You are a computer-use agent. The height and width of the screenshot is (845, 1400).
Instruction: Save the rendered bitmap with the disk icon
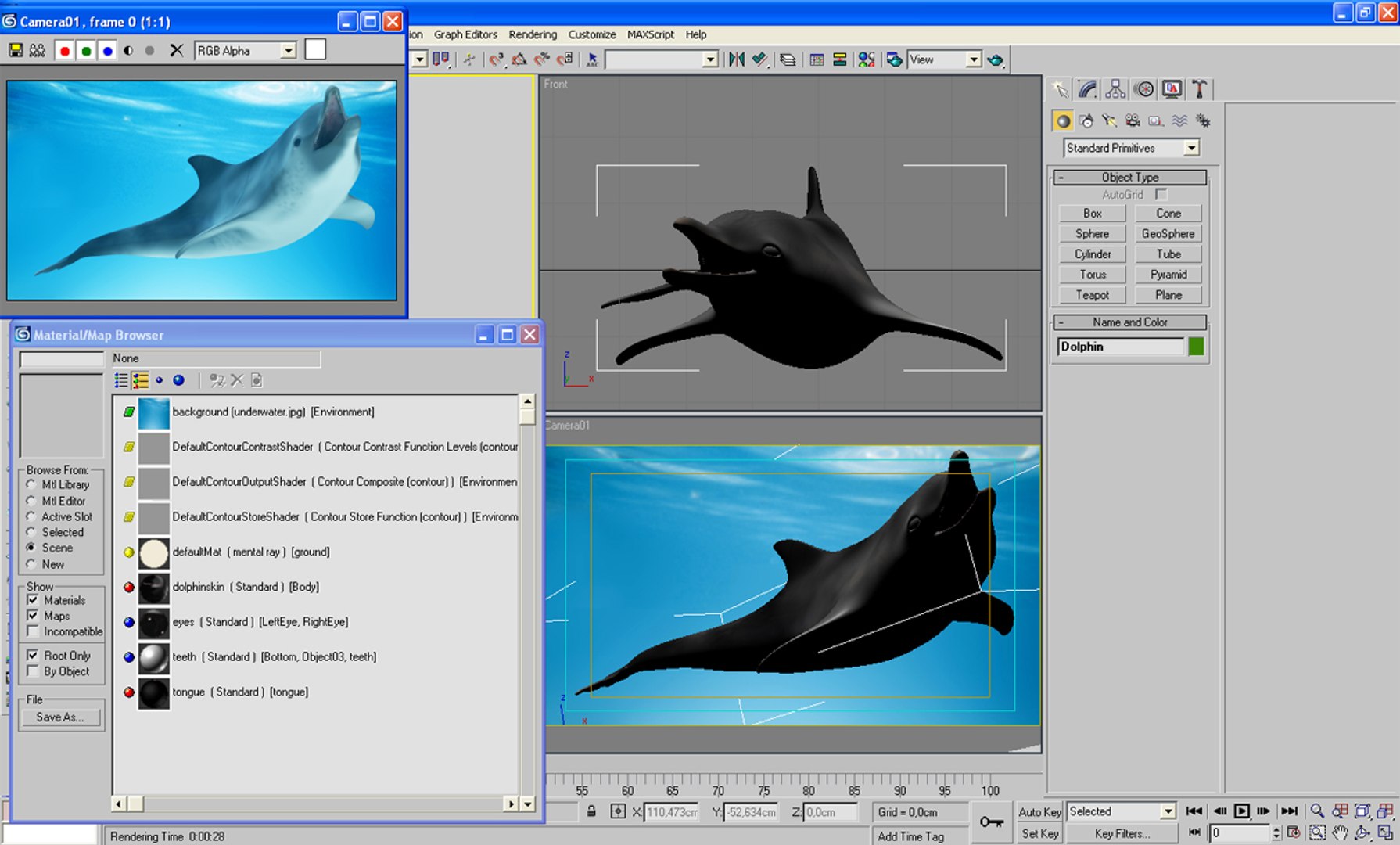point(15,51)
